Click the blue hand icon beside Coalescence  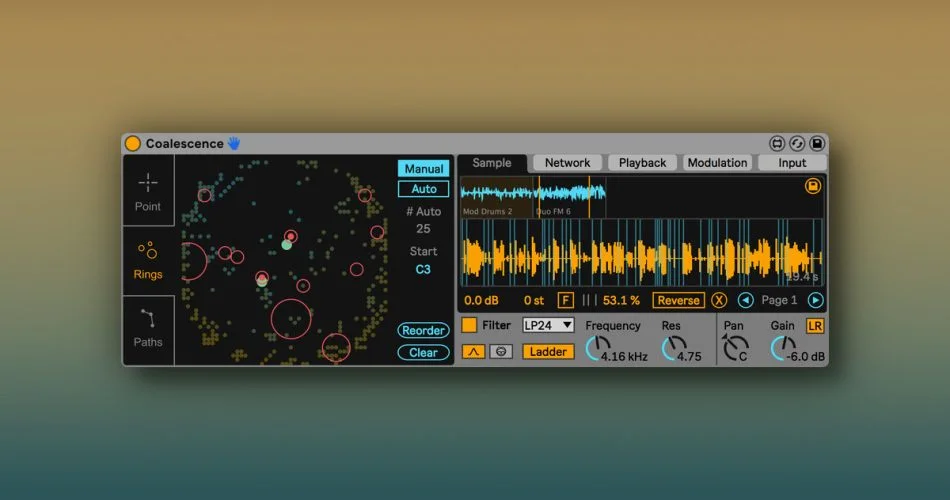coord(234,144)
